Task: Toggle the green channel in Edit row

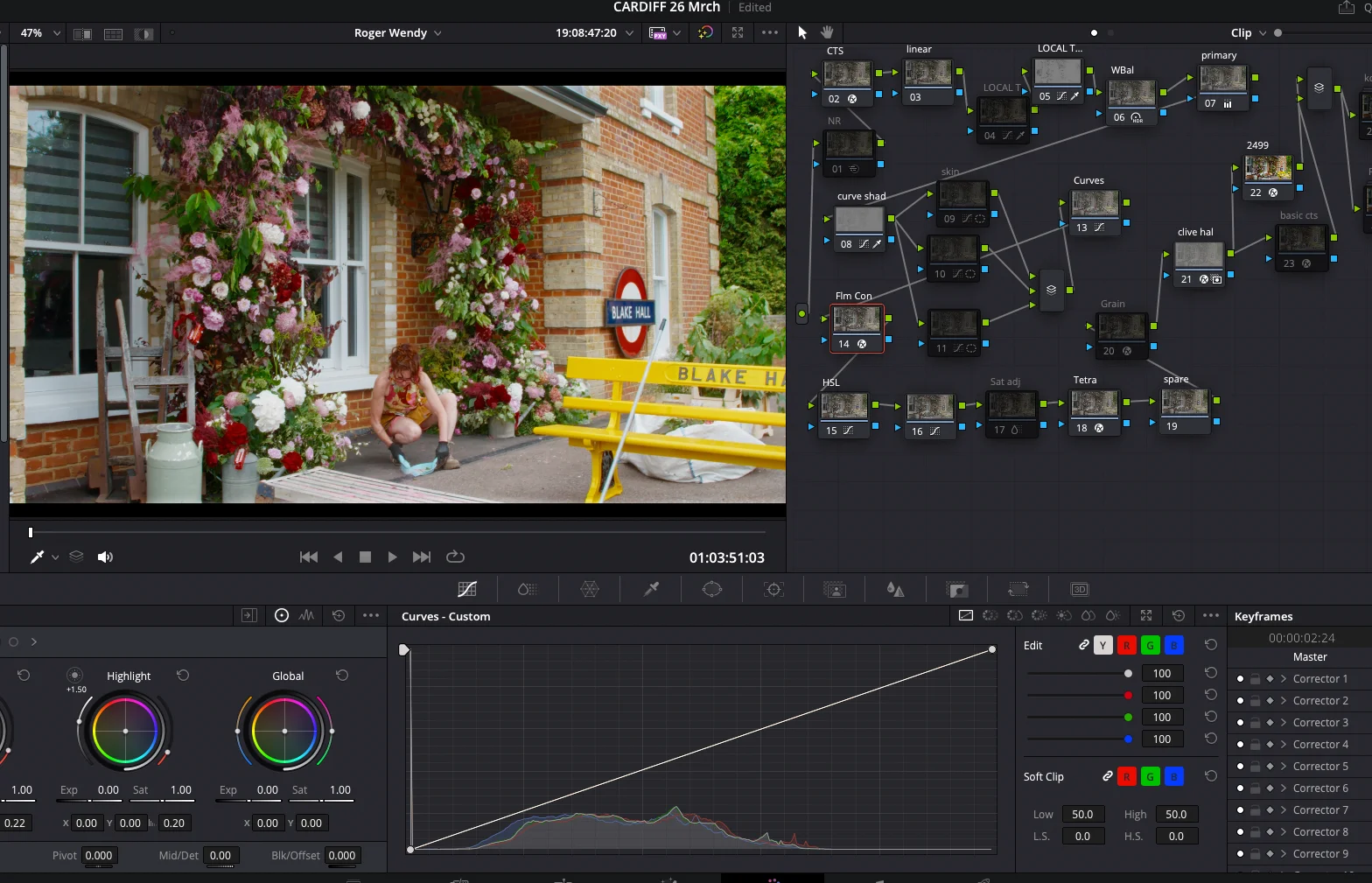Action: pyautogui.click(x=1151, y=645)
